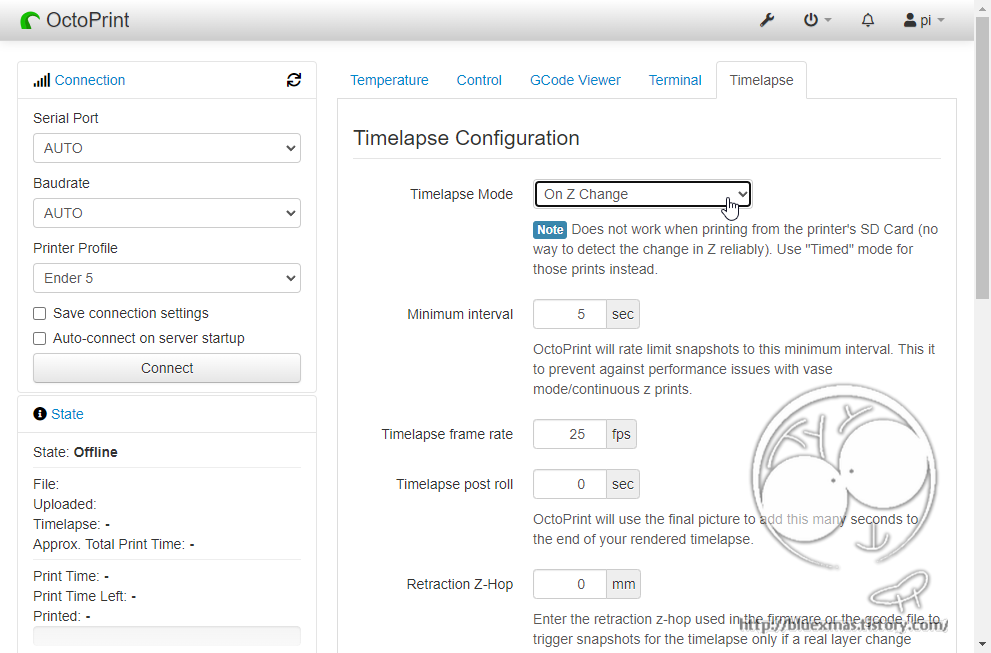
Task: Enable Save connection settings checkbox
Action: (x=40, y=314)
